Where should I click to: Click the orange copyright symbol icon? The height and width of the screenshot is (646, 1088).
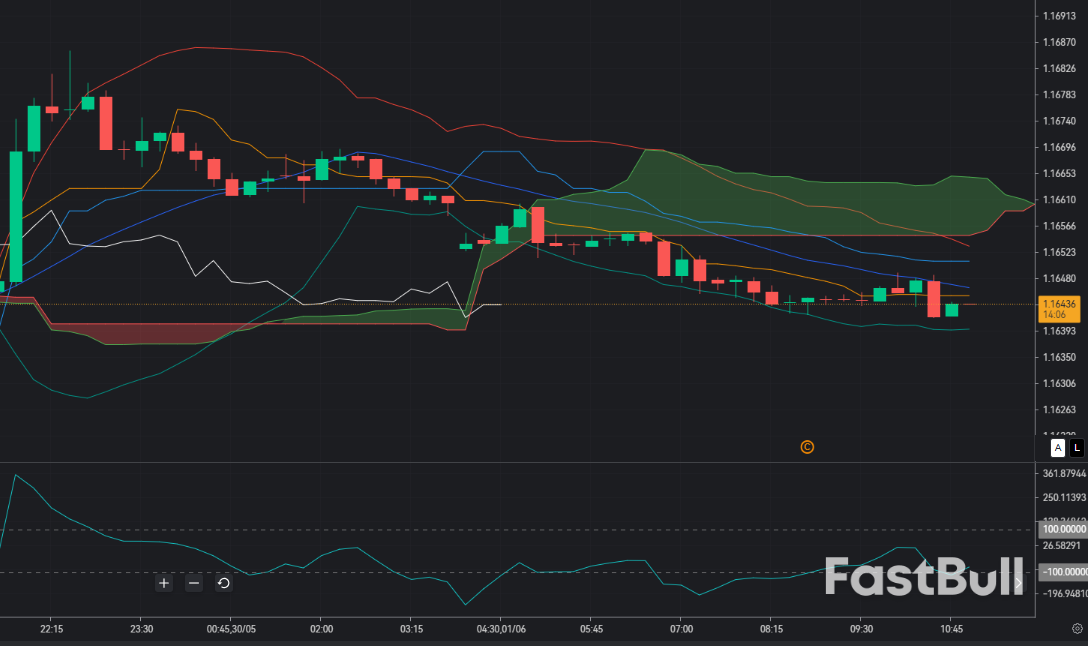(x=807, y=447)
